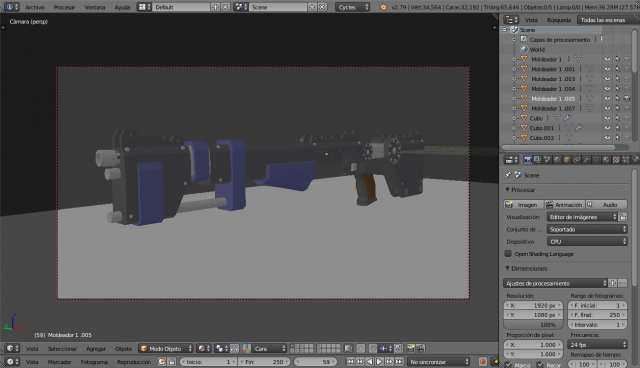Open the Soportado feature set dropdown
The height and width of the screenshot is (368, 640).
coord(587,229)
